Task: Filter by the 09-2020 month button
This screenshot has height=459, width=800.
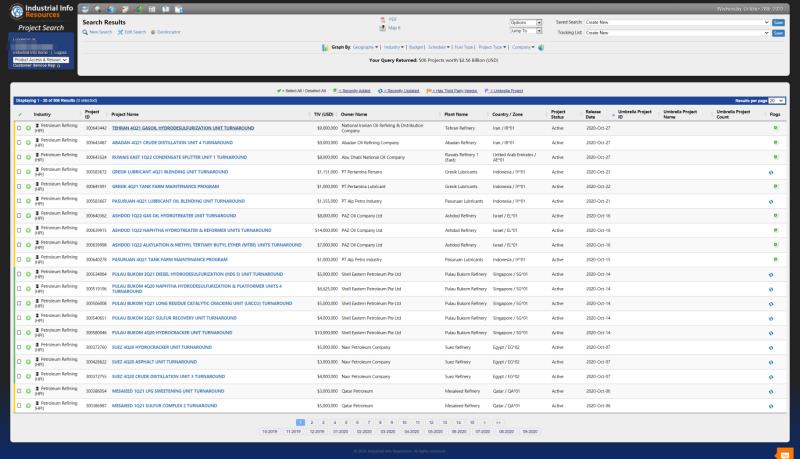Action: pos(530,431)
